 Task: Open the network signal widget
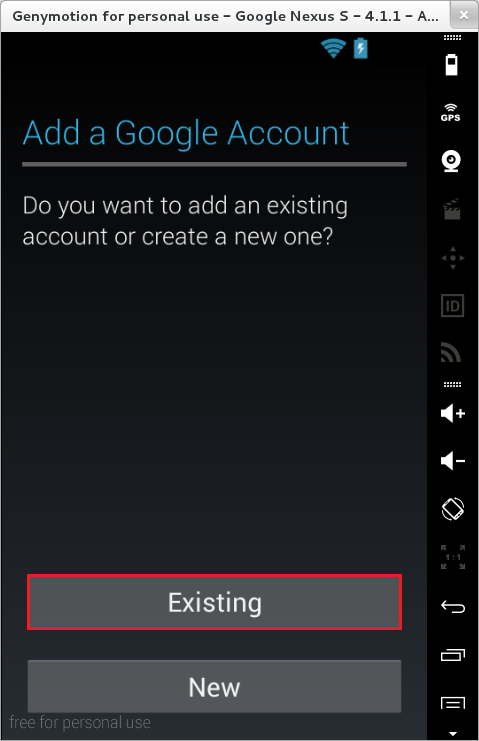click(451, 352)
